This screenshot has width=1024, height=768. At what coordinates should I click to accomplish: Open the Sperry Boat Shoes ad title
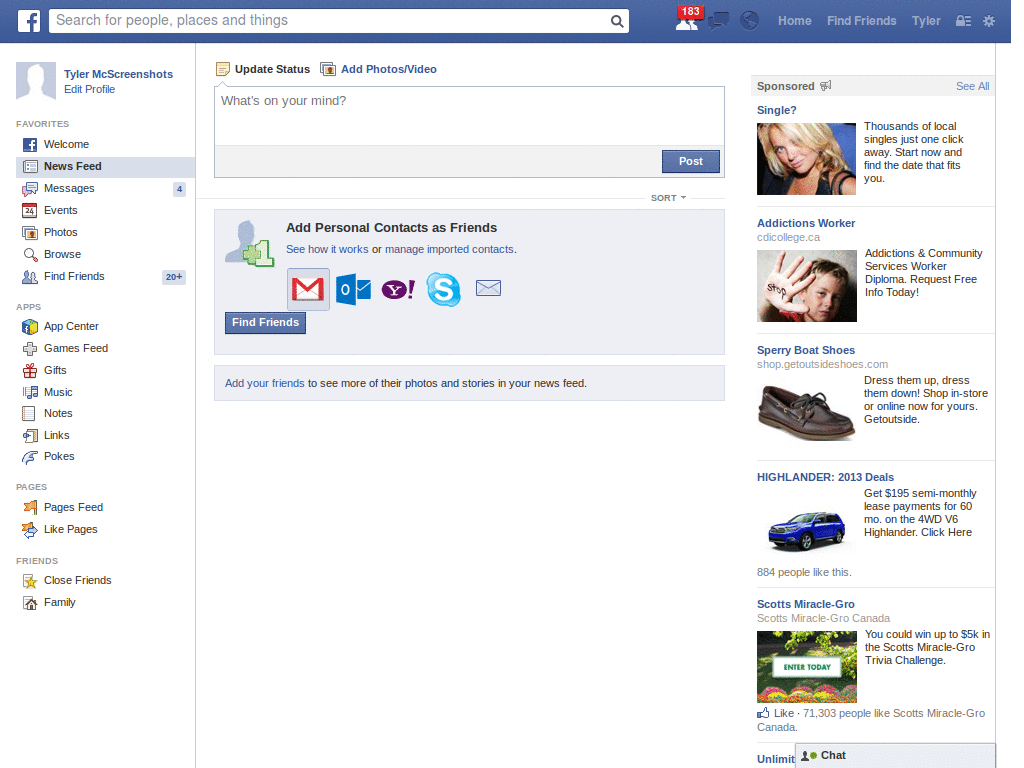(x=806, y=351)
